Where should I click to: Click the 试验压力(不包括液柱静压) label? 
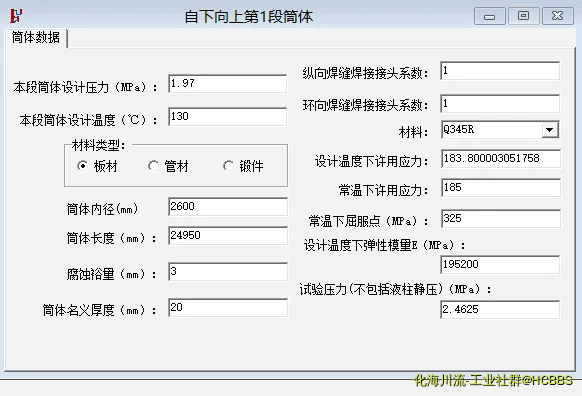click(x=396, y=289)
